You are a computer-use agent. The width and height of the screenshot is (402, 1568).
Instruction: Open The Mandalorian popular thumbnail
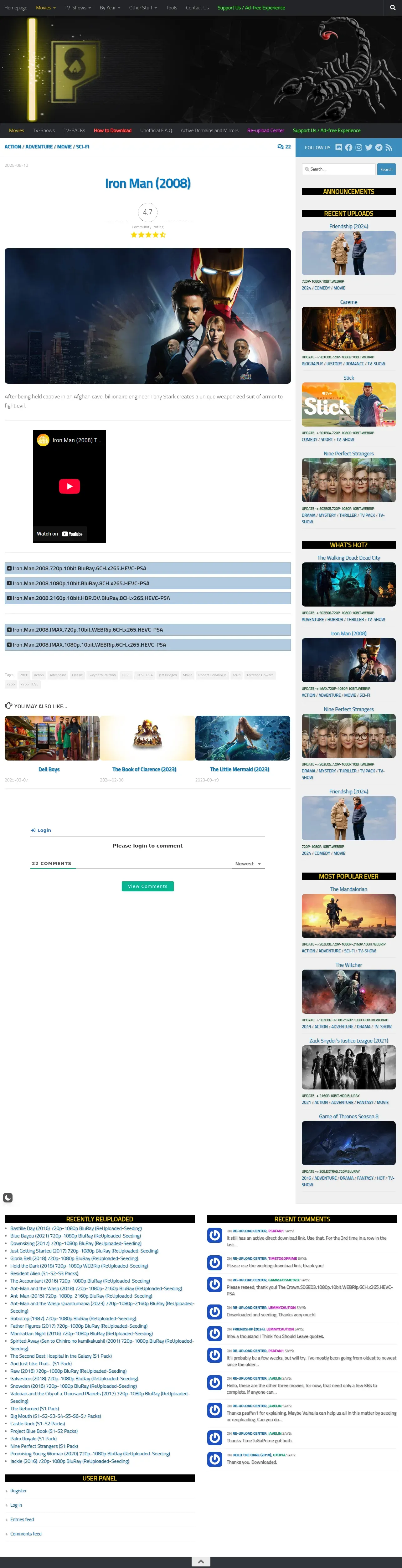pos(348,915)
